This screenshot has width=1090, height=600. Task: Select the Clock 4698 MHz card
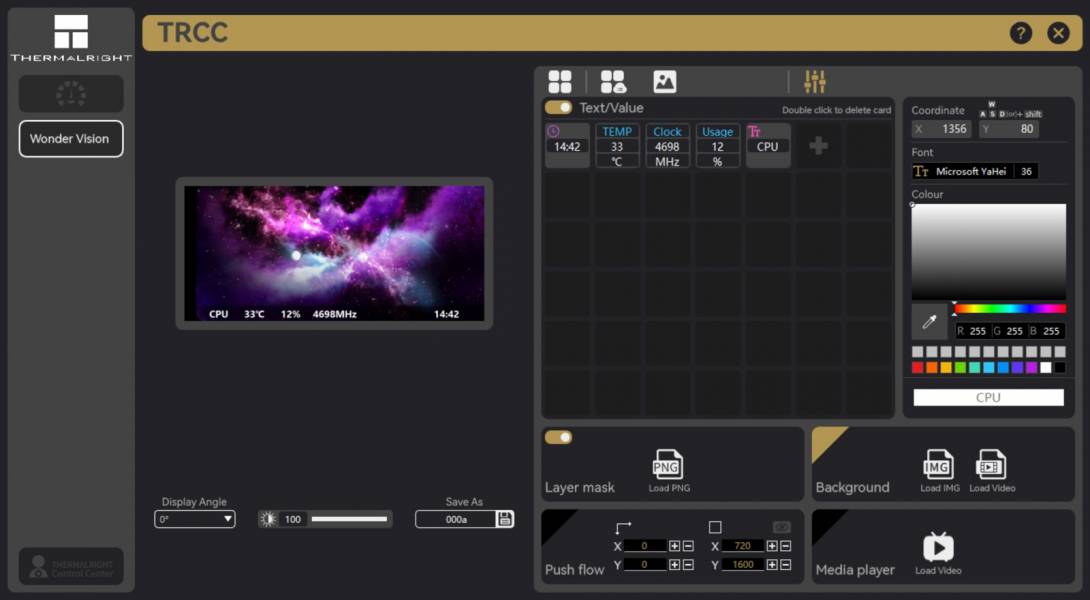point(667,146)
